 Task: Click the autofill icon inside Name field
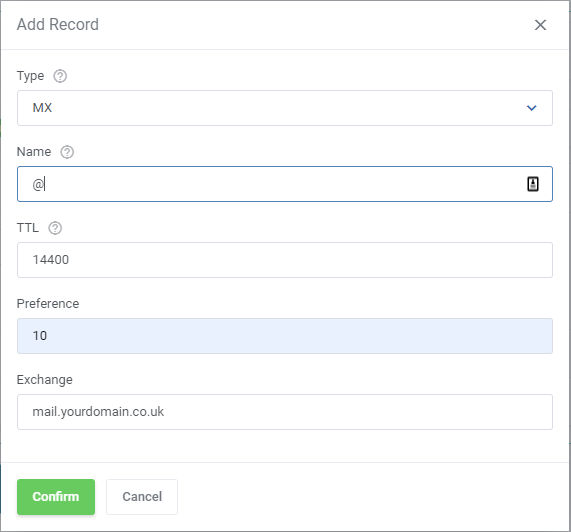tap(533, 184)
